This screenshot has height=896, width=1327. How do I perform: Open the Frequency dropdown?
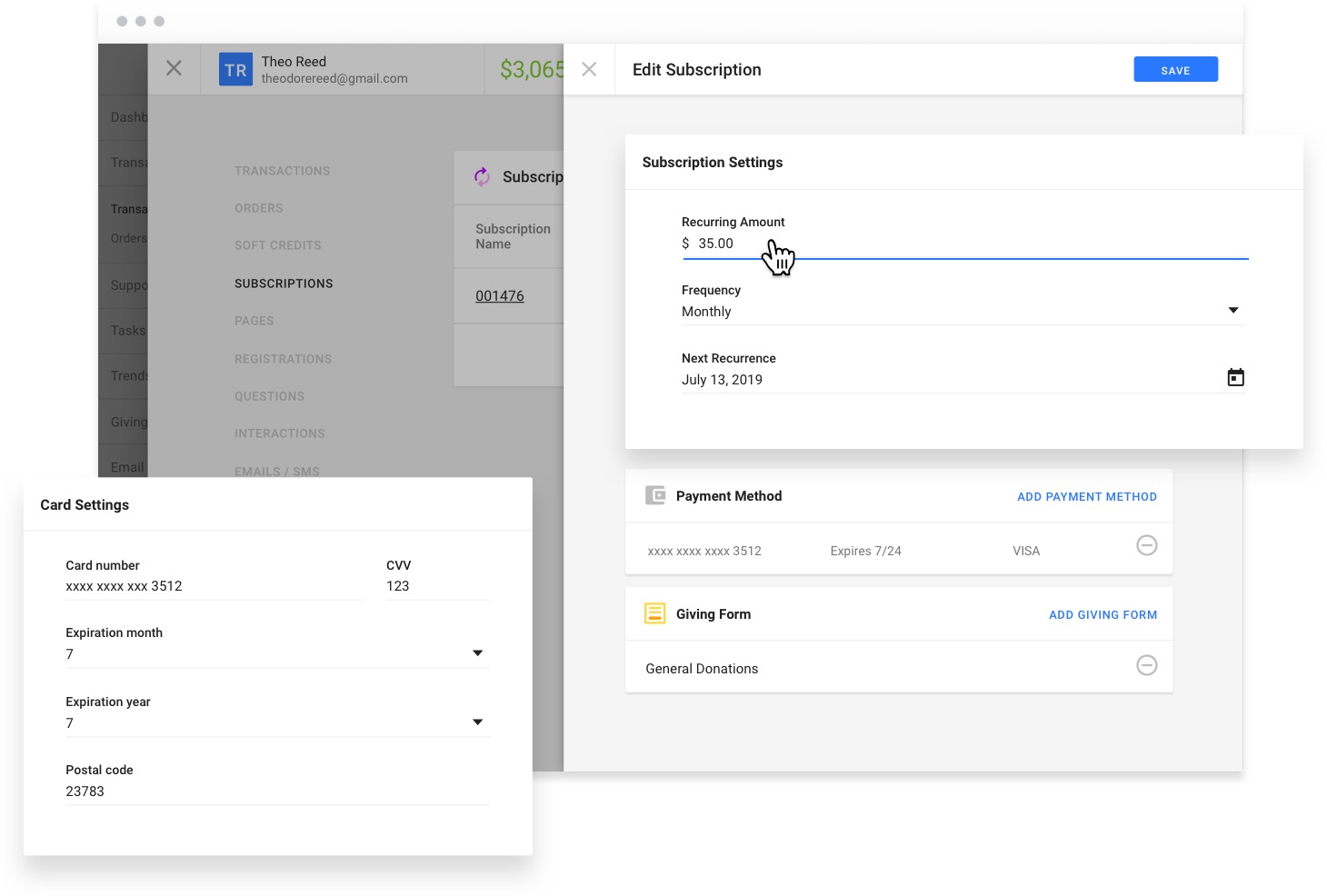pyautogui.click(x=1233, y=310)
